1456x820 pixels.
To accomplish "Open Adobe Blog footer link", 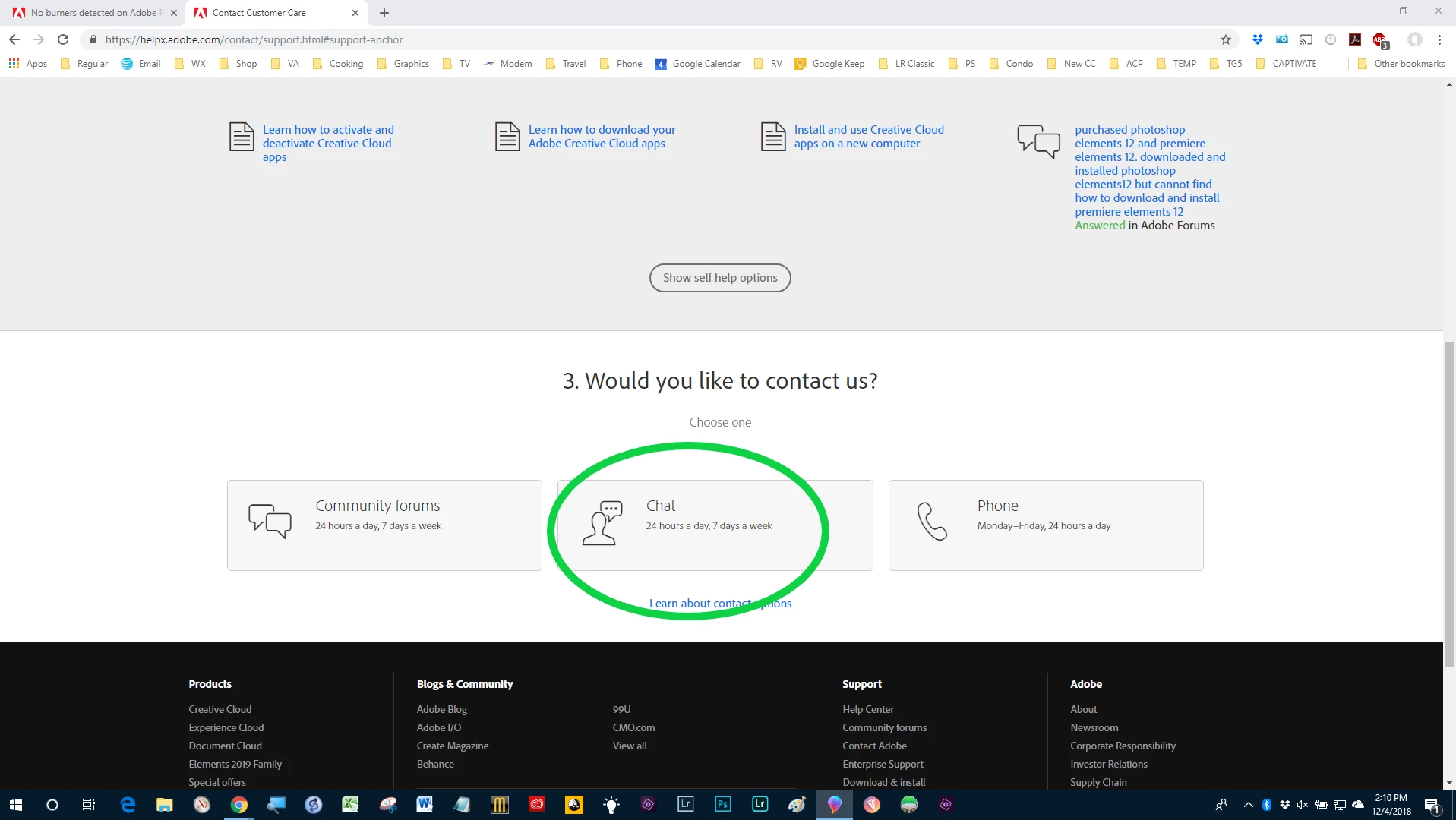I will point(441,709).
